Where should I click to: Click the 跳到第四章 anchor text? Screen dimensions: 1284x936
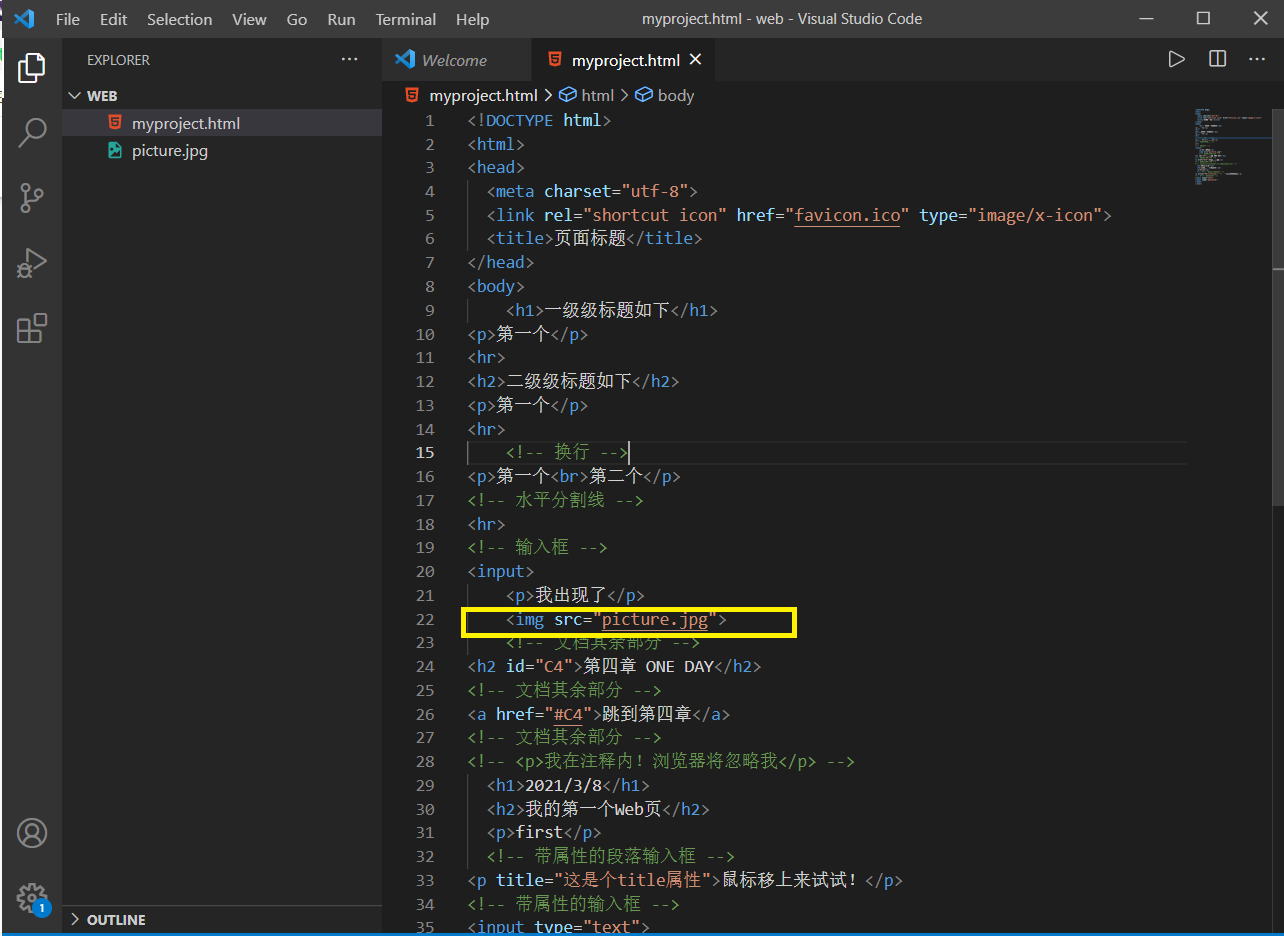(x=647, y=714)
